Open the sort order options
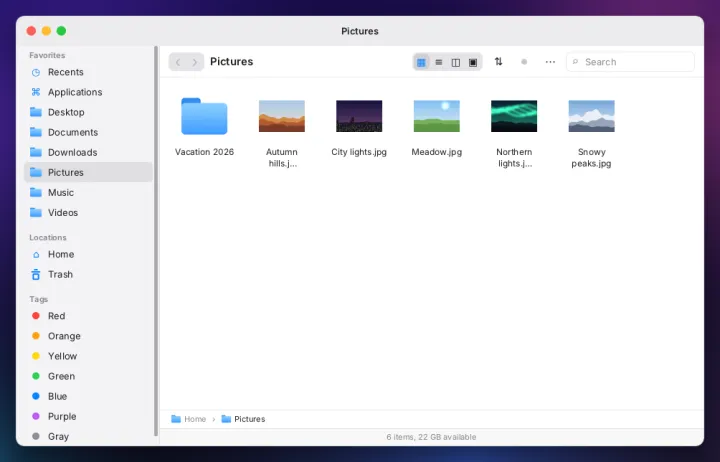The image size is (720, 462). pyautogui.click(x=498, y=62)
